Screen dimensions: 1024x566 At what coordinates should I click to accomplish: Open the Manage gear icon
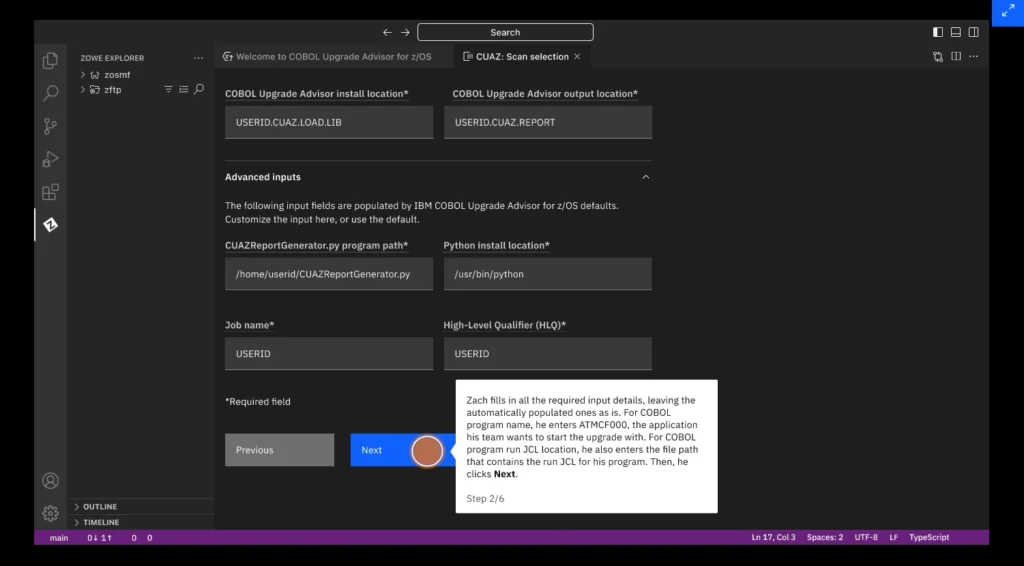50,513
